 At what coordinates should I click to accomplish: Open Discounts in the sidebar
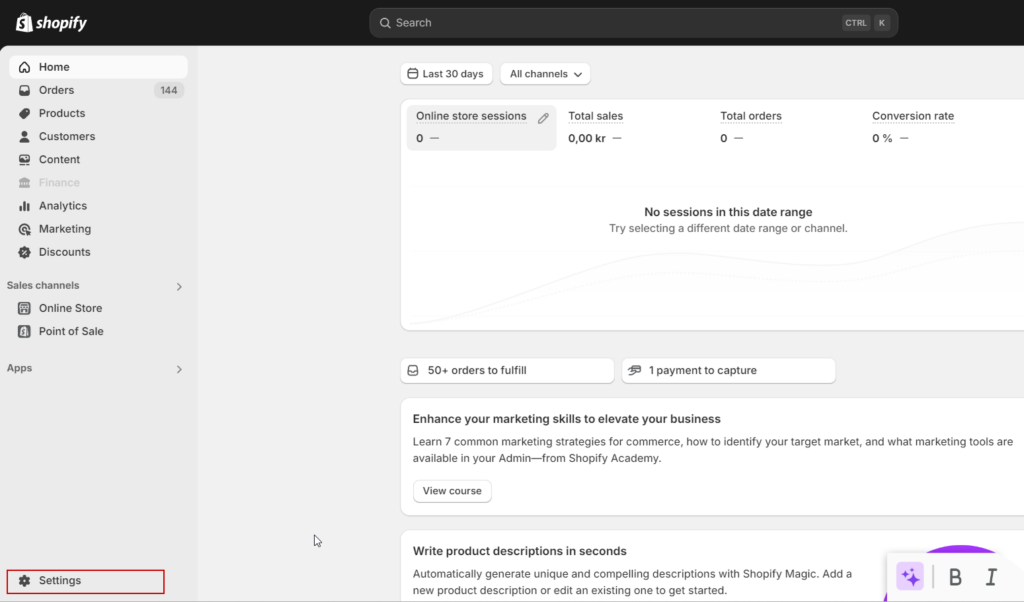(99, 253)
